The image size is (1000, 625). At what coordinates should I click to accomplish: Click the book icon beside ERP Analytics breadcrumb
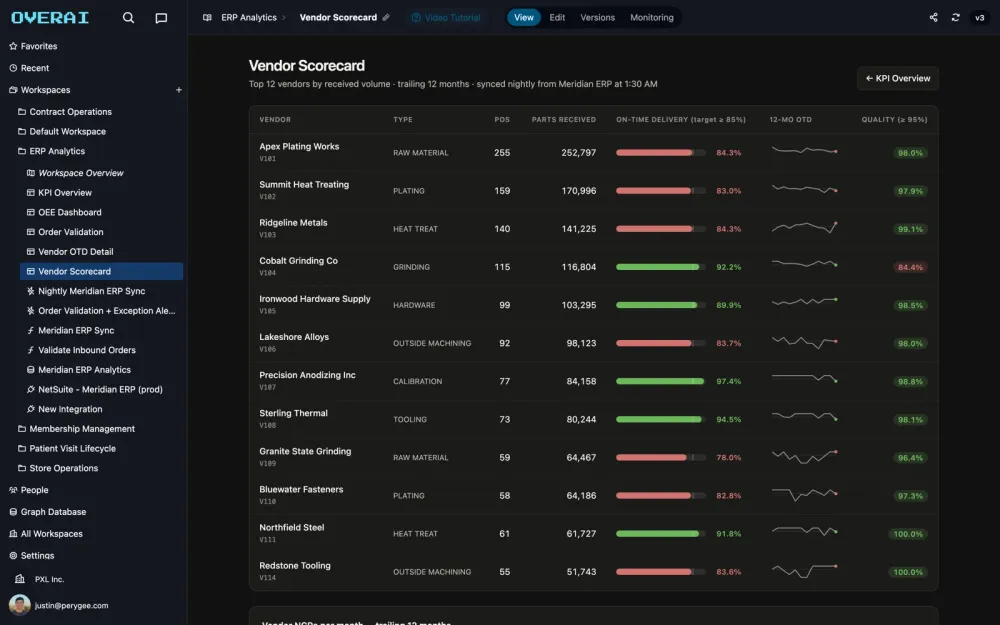(x=207, y=18)
